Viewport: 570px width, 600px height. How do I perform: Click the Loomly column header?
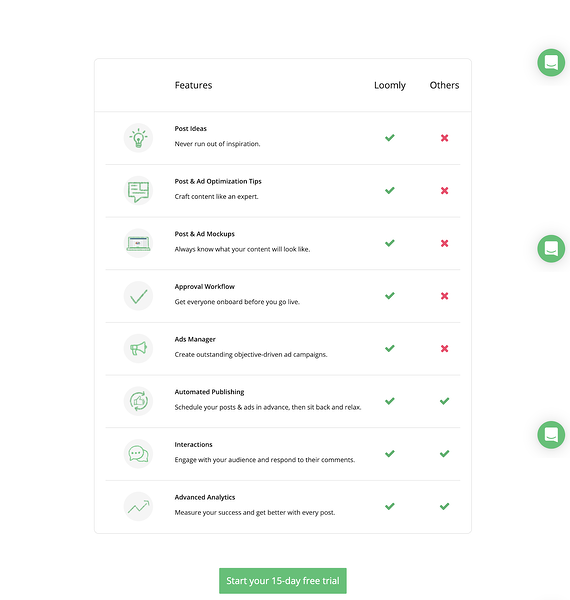[x=390, y=85]
